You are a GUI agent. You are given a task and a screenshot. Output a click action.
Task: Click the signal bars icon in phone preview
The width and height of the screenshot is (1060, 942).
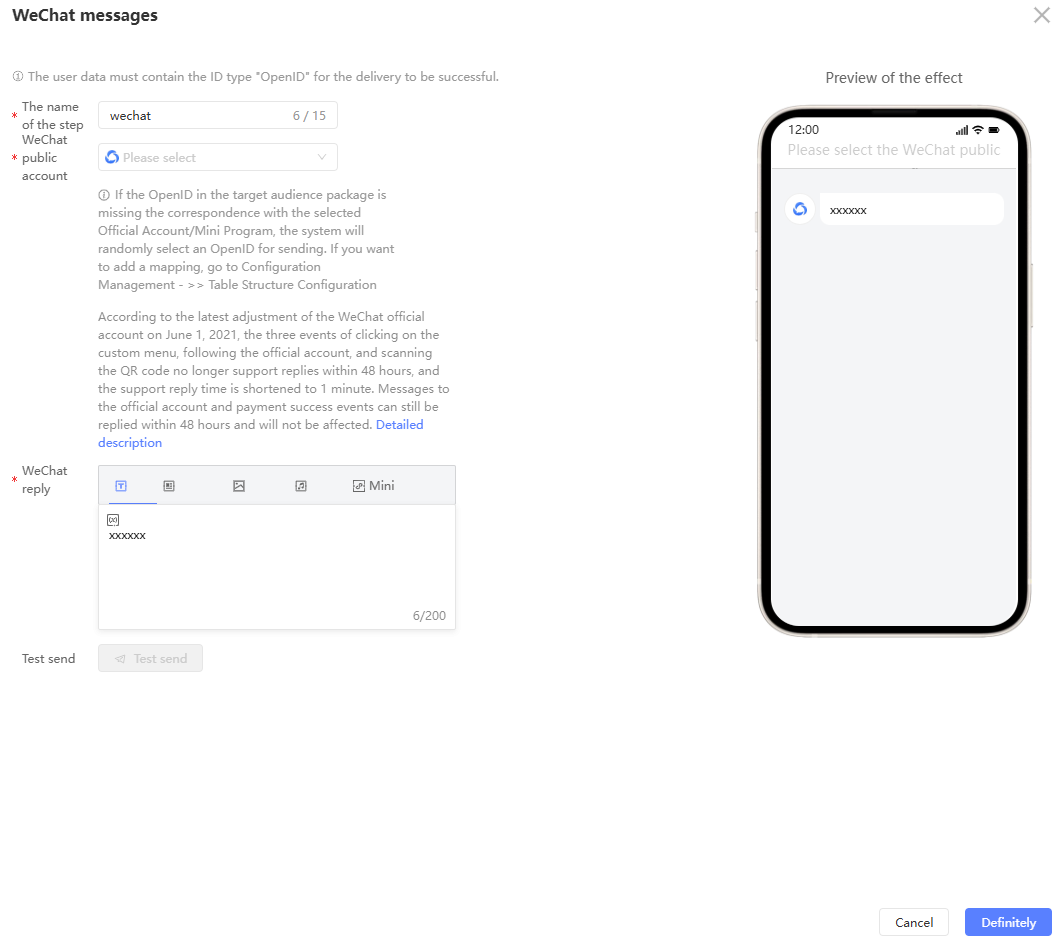962,130
